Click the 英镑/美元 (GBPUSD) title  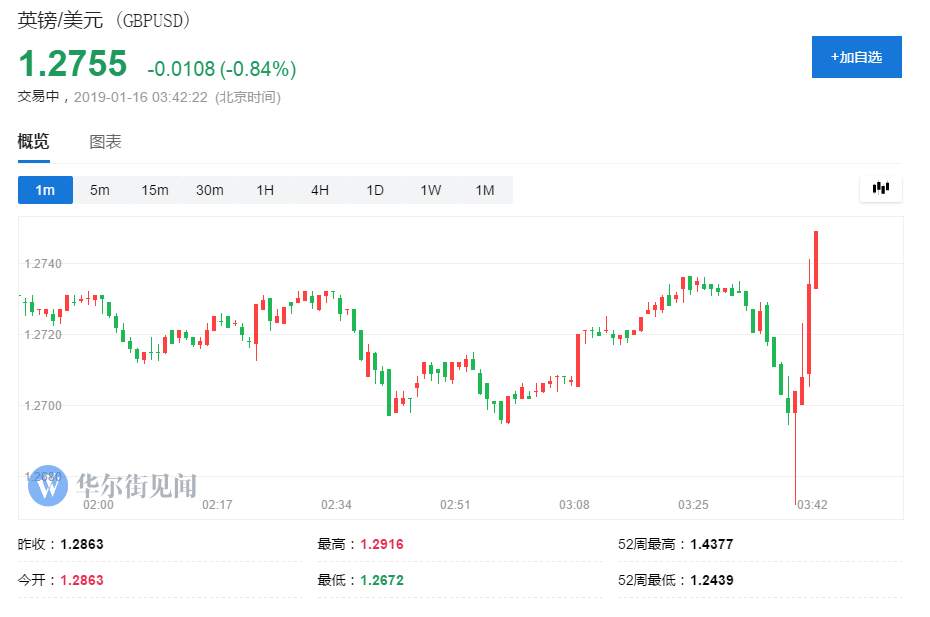pyautogui.click(x=104, y=20)
